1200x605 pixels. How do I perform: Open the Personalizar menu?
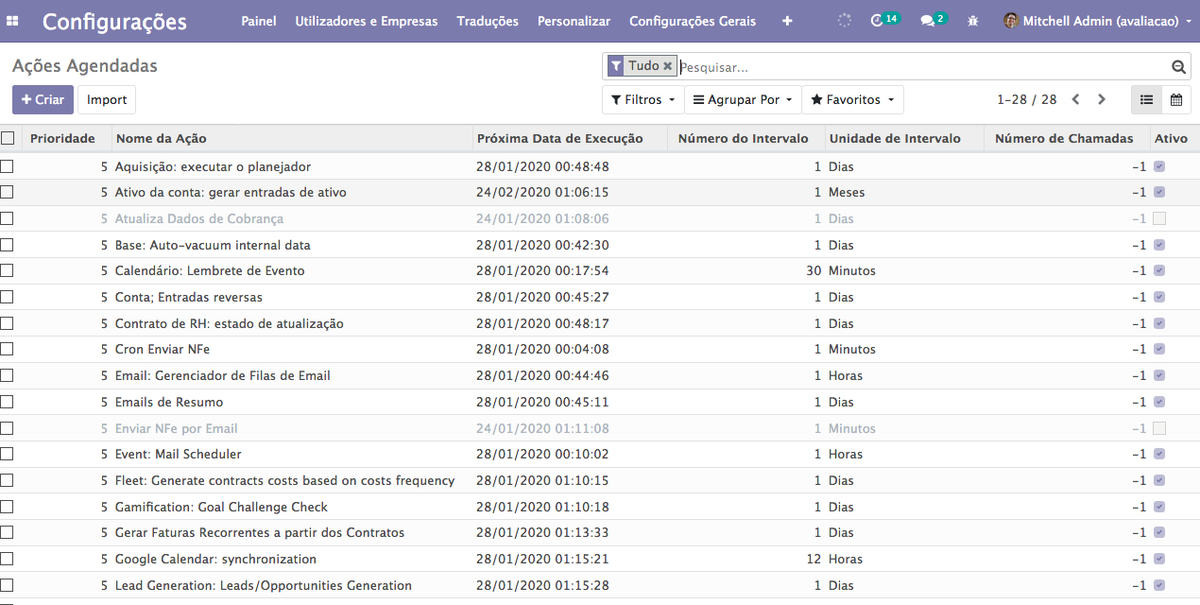tap(574, 21)
